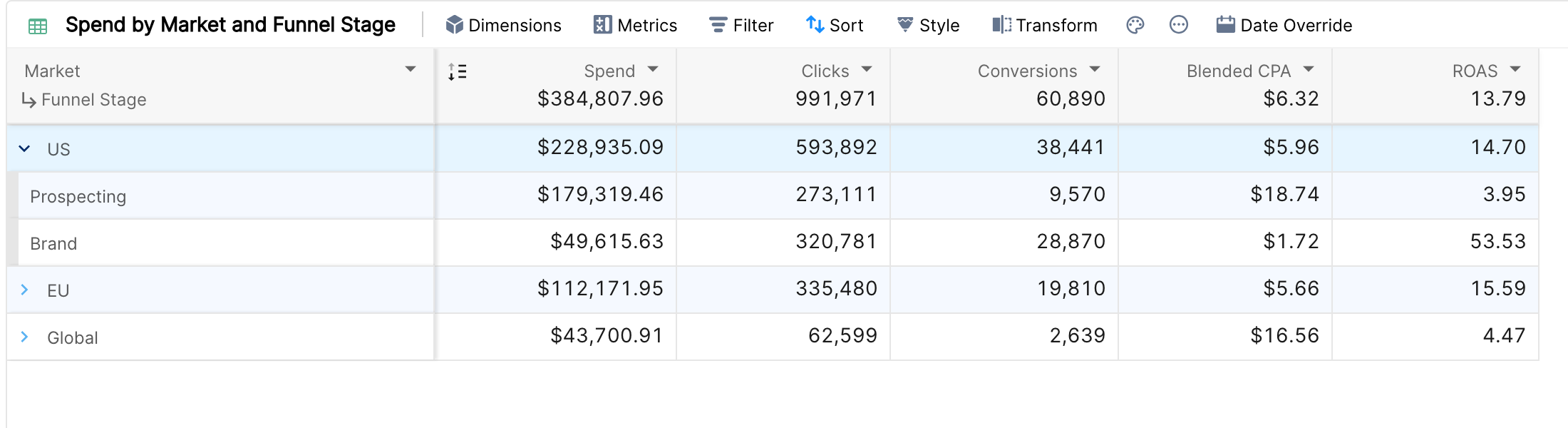Screen dimensions: 1568x428
Task: Click the Prospecting conversions value 9,570
Action: 1077,194
